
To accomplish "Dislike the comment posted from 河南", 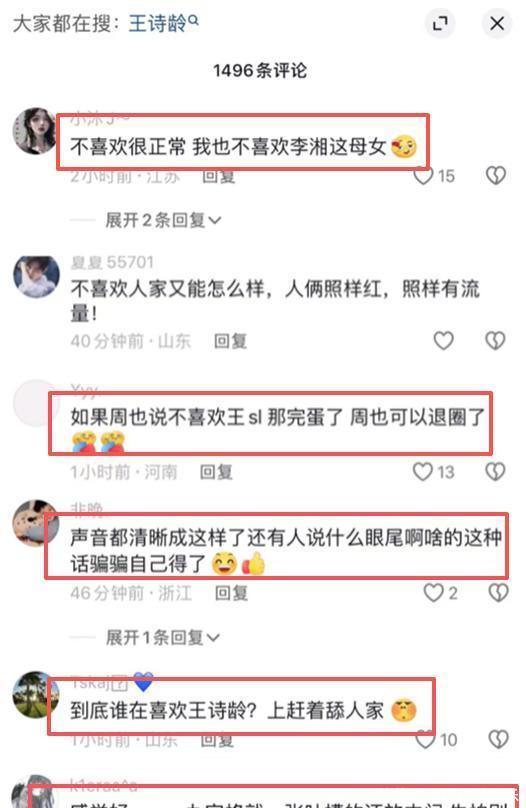I will [x=496, y=472].
